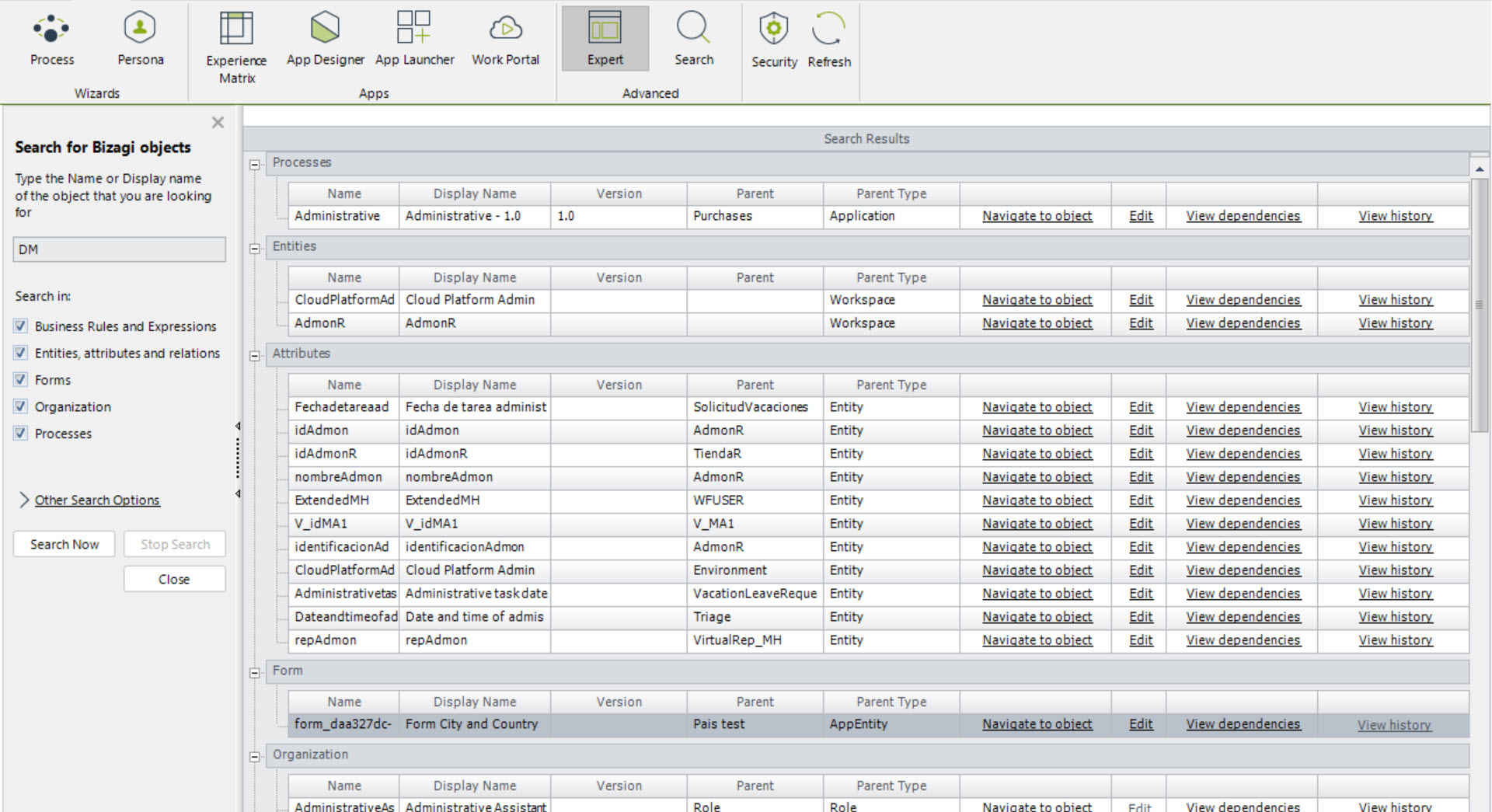The image size is (1492, 812).
Task: Collapse the Organization results group
Action: 254,757
